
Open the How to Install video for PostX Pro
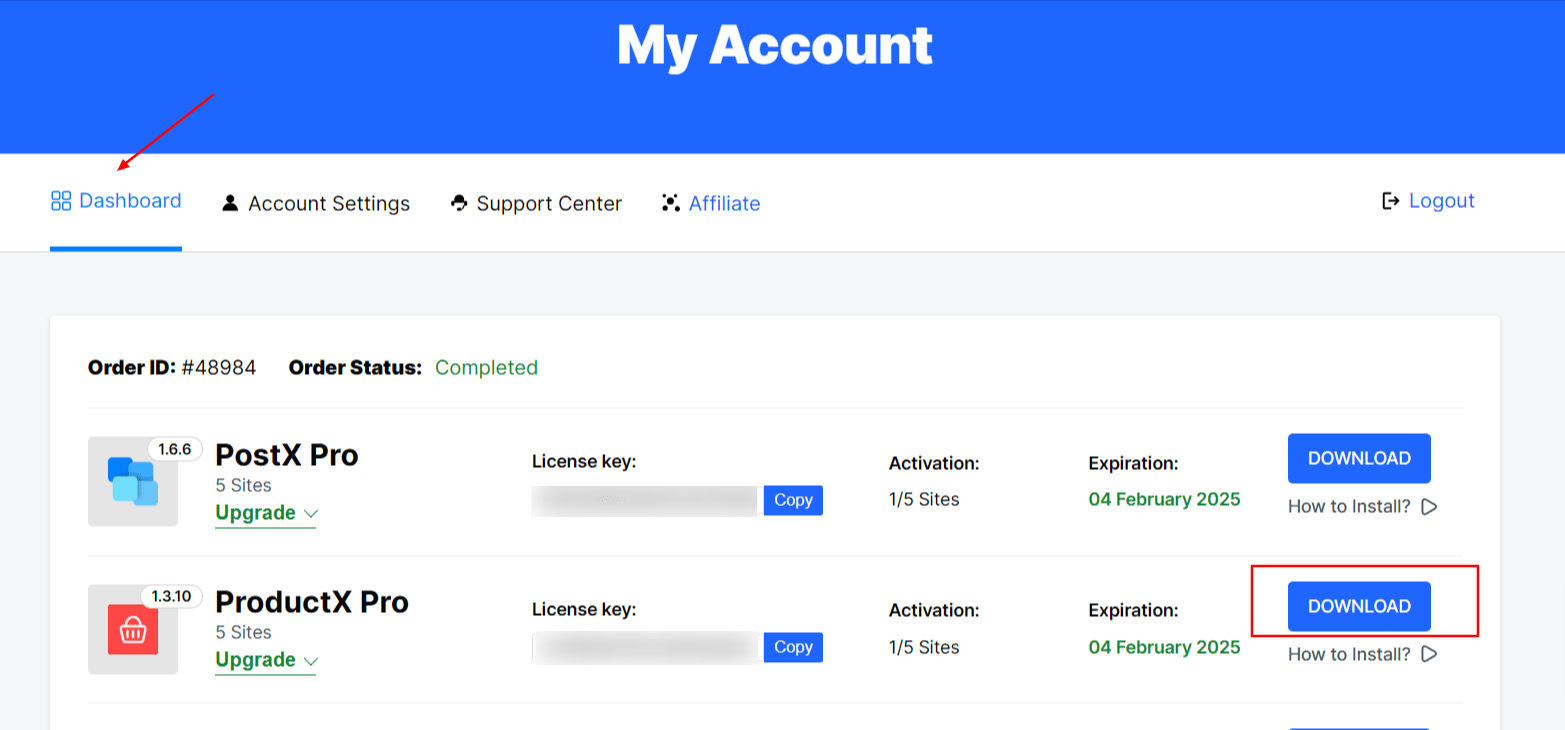tap(1429, 507)
